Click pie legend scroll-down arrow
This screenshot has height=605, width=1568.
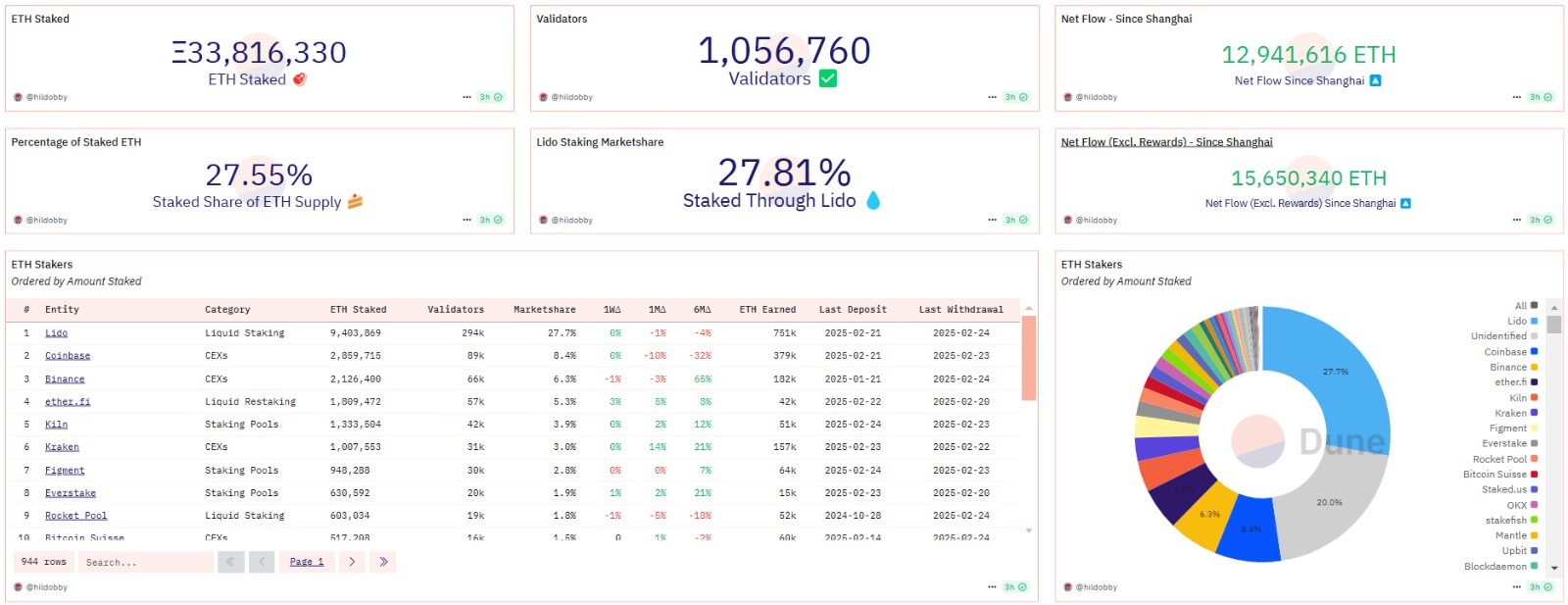1554,568
